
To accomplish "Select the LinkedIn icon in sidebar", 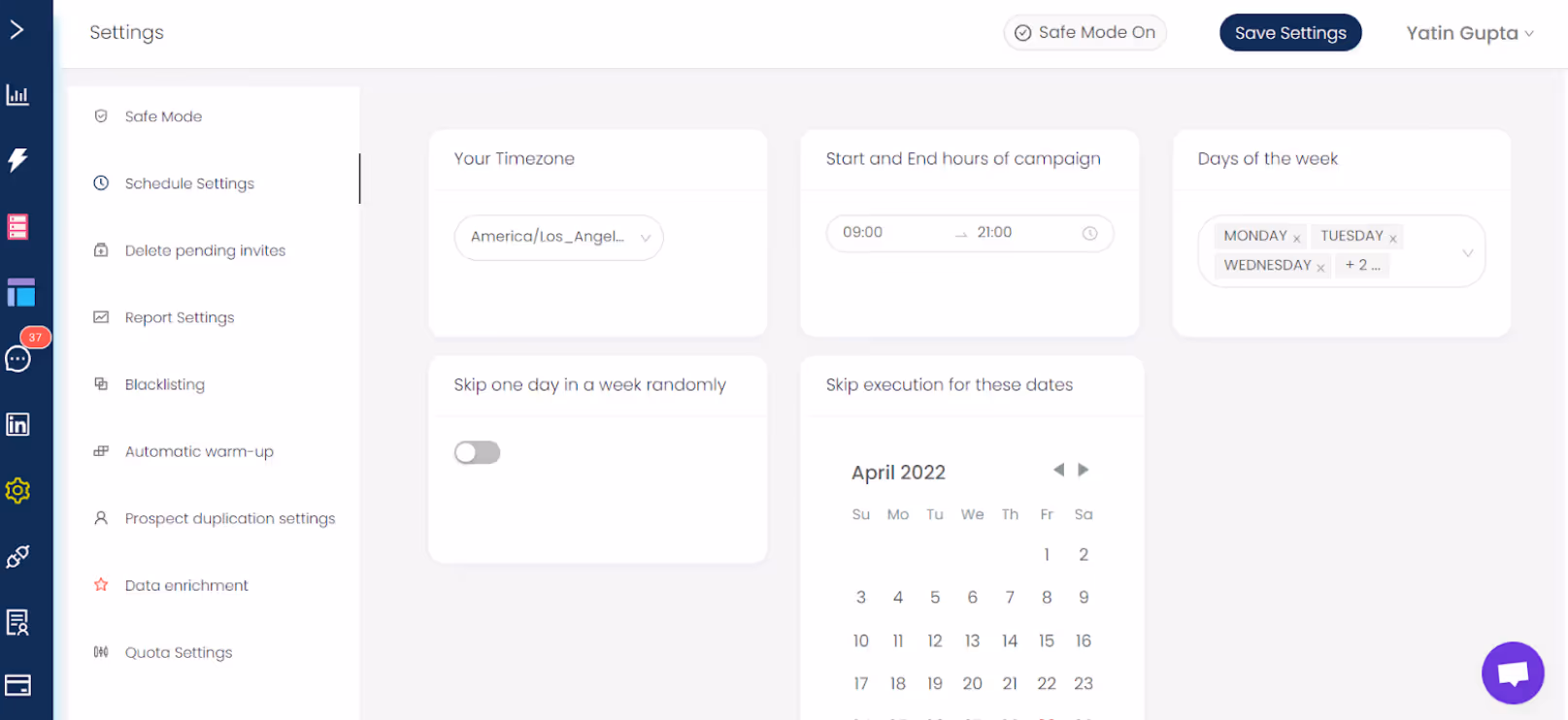I will [17, 424].
